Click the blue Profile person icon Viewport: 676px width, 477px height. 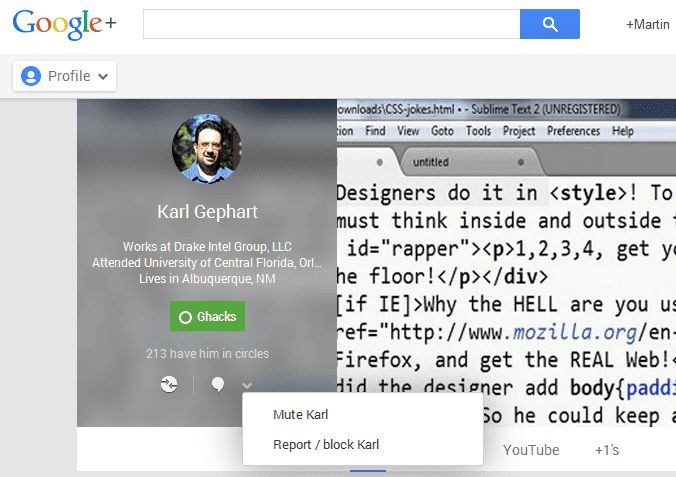click(31, 76)
